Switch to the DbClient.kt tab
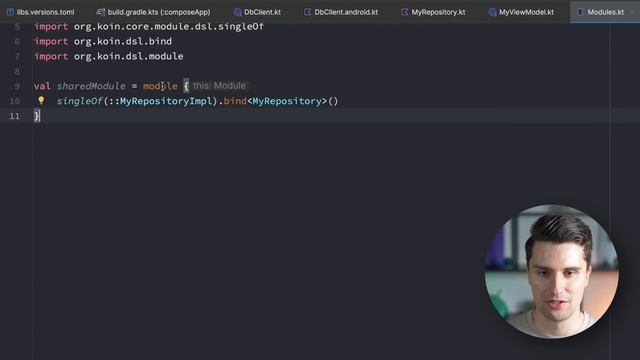 point(257,12)
